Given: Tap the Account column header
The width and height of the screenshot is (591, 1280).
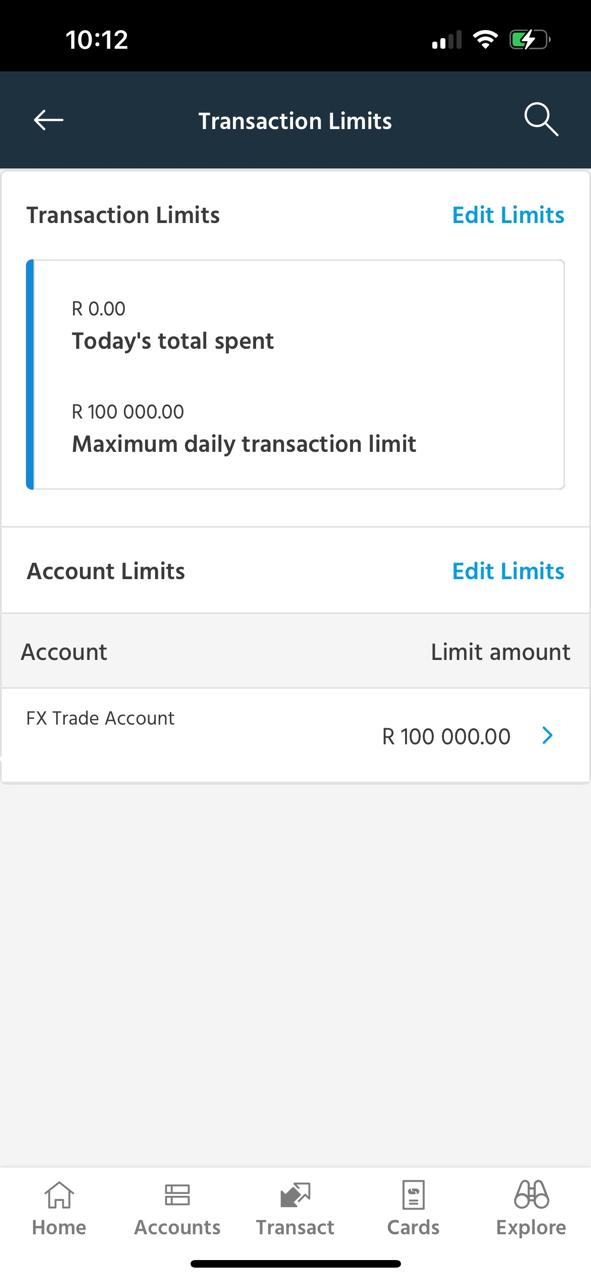Looking at the screenshot, I should (x=64, y=652).
